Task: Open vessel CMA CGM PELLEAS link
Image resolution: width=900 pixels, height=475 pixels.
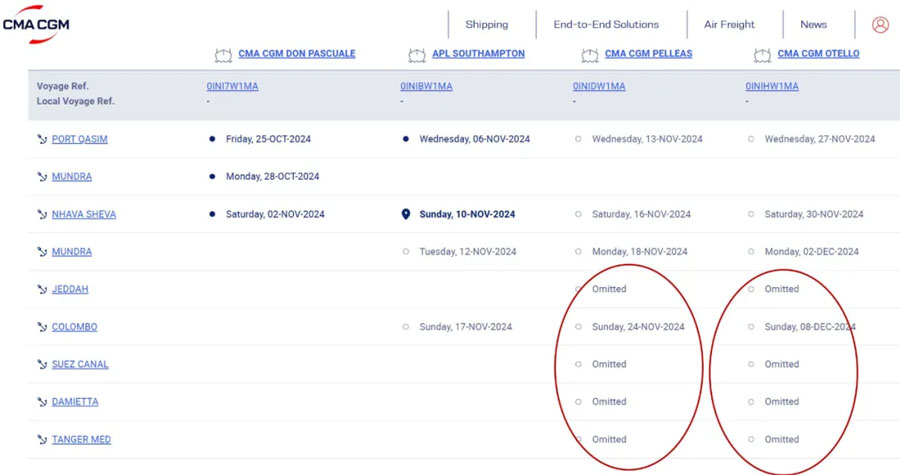Action: click(649, 53)
